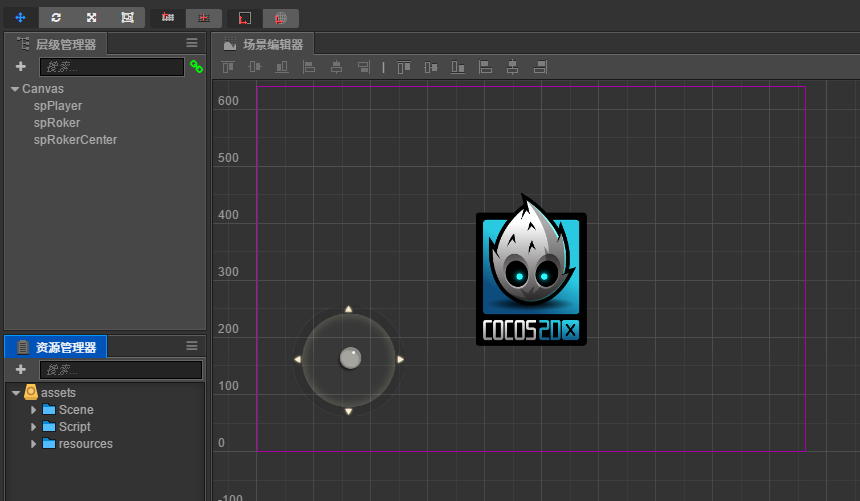
Task: Collapse the assets root folder
Action: [x=16, y=393]
